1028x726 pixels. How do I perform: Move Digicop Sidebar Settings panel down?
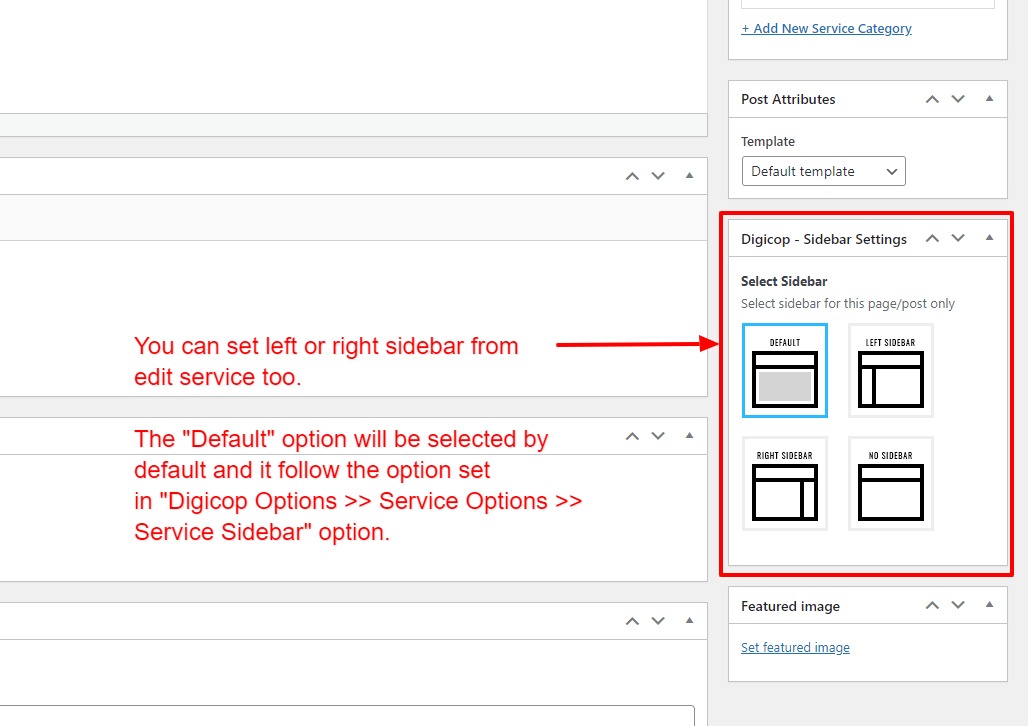tap(958, 239)
